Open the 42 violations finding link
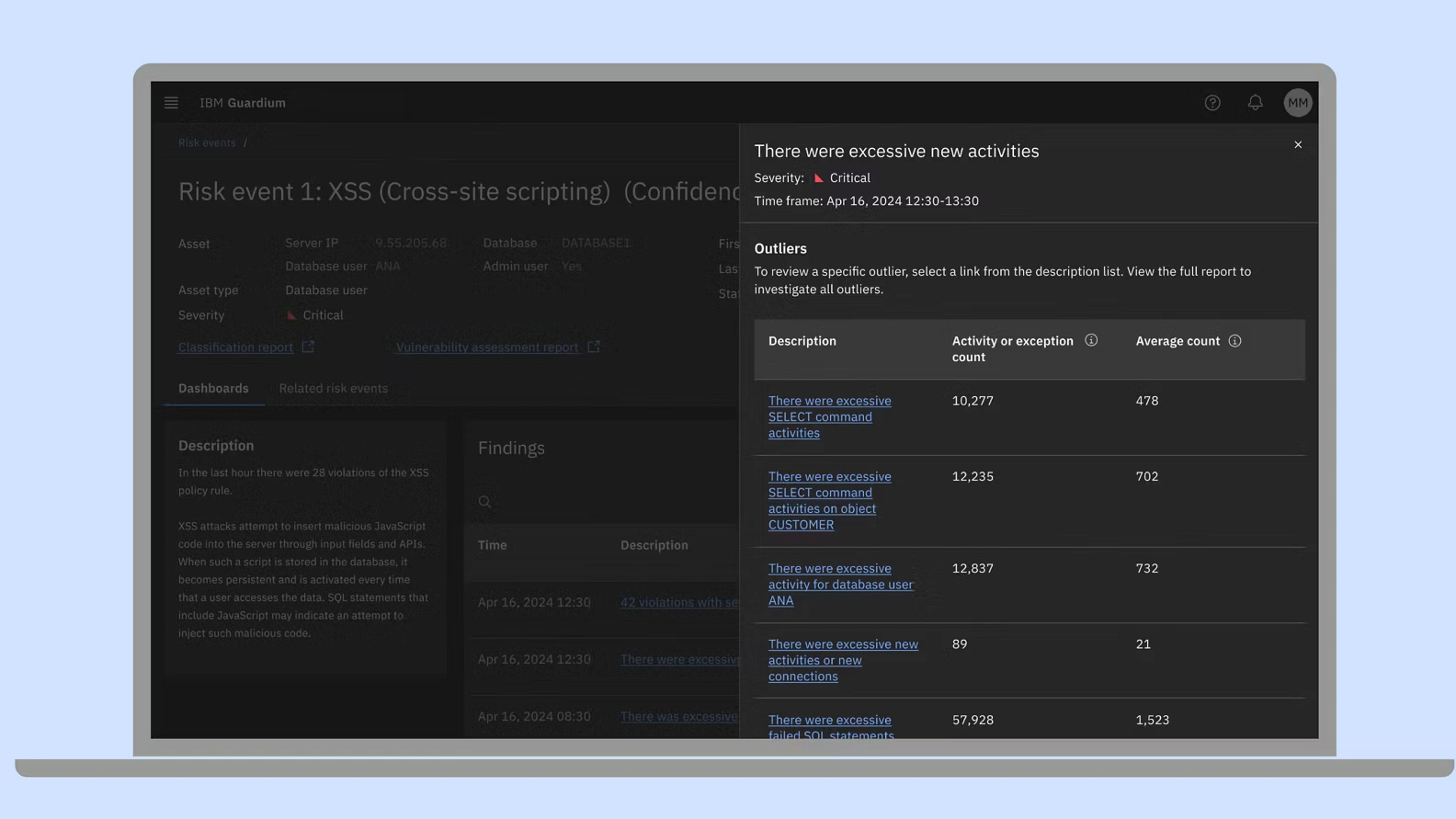Viewport: 1456px width, 819px height. [678, 602]
